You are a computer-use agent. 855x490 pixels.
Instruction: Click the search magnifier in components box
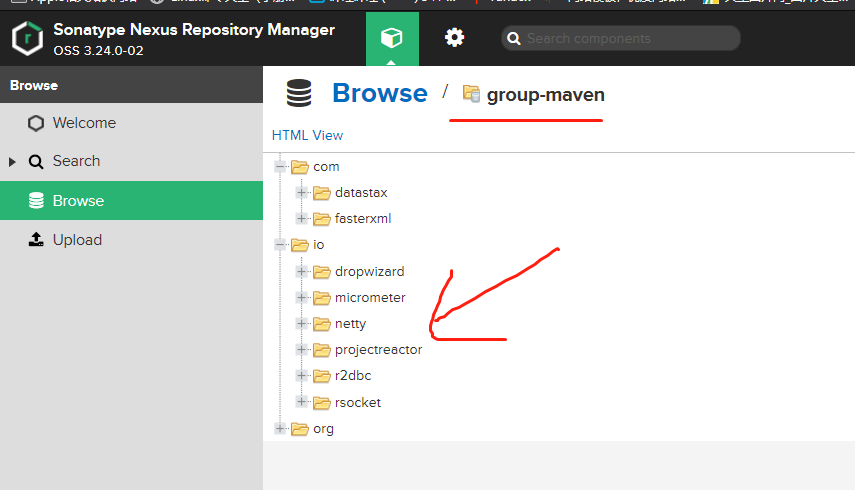(x=514, y=39)
